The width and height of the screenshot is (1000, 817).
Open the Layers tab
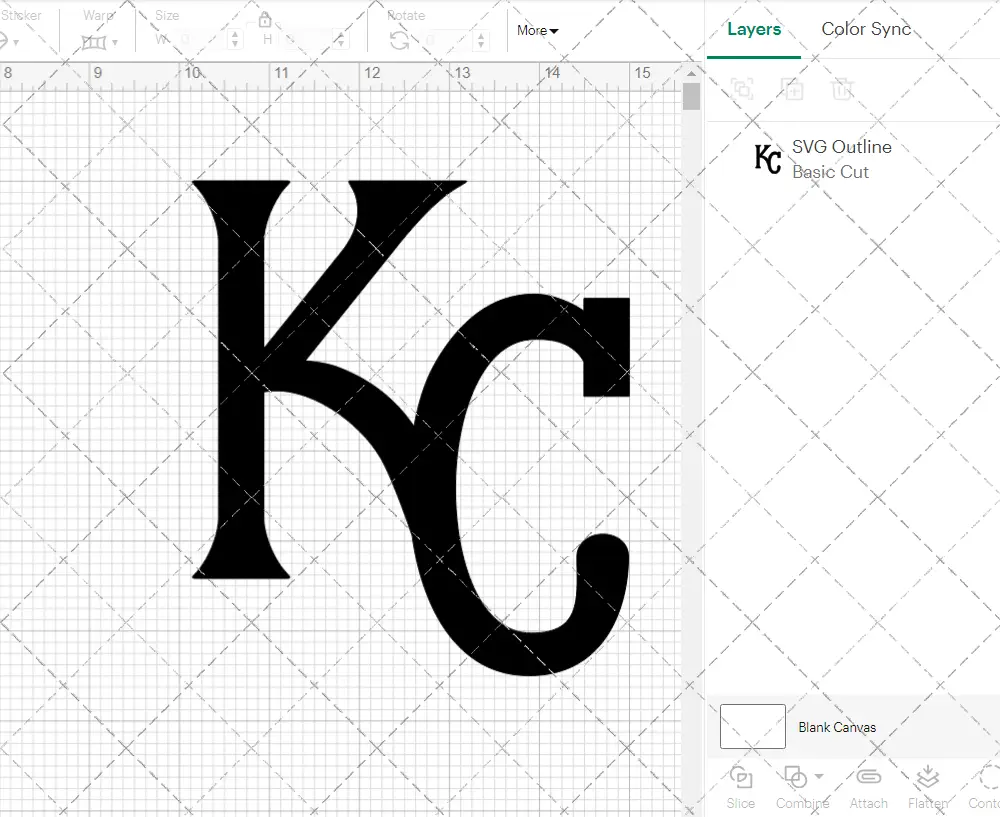click(x=754, y=29)
